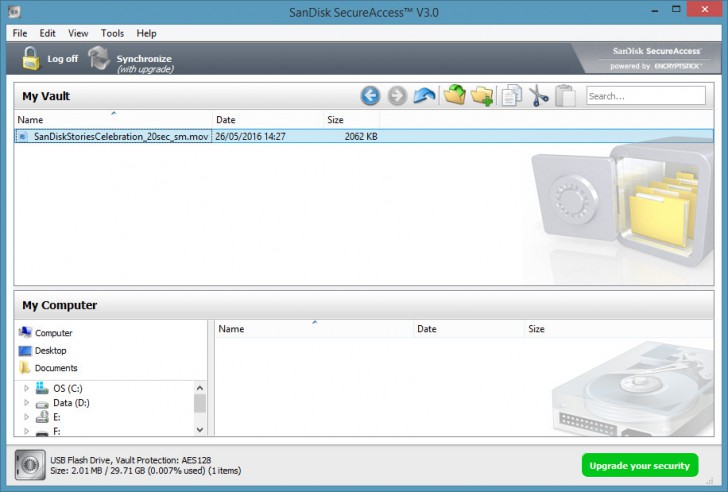Expand the E: drive tree node
Screen dimensions: 728x492
26,417
